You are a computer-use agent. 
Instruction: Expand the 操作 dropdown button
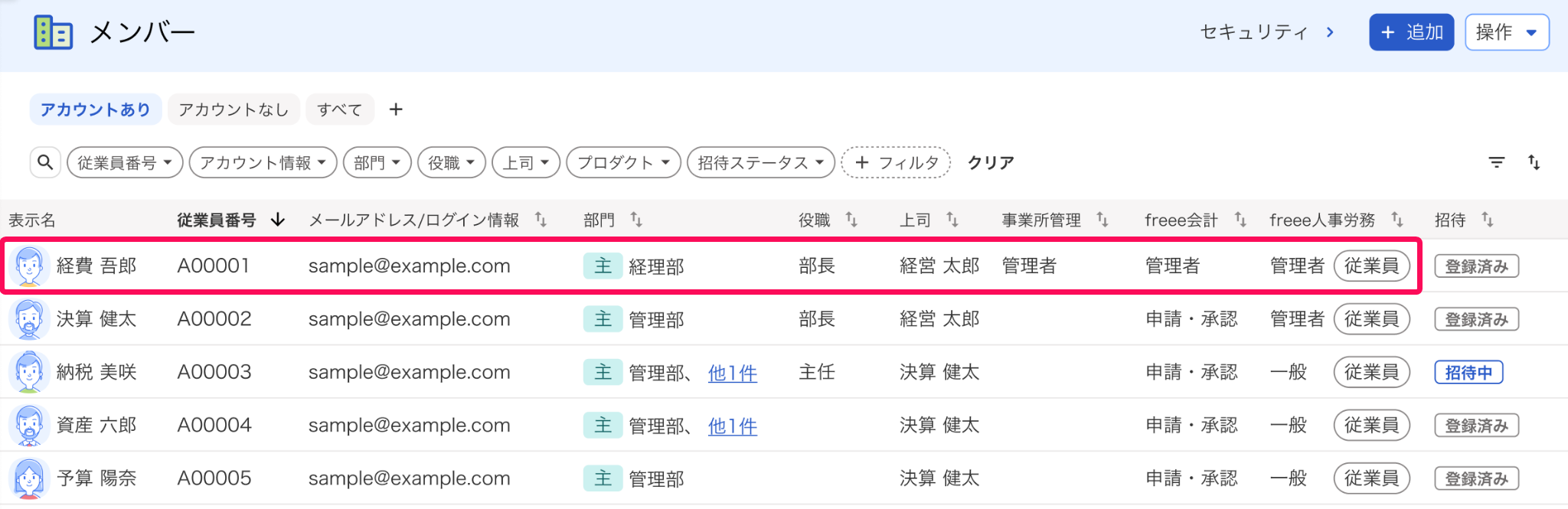[x=1507, y=32]
